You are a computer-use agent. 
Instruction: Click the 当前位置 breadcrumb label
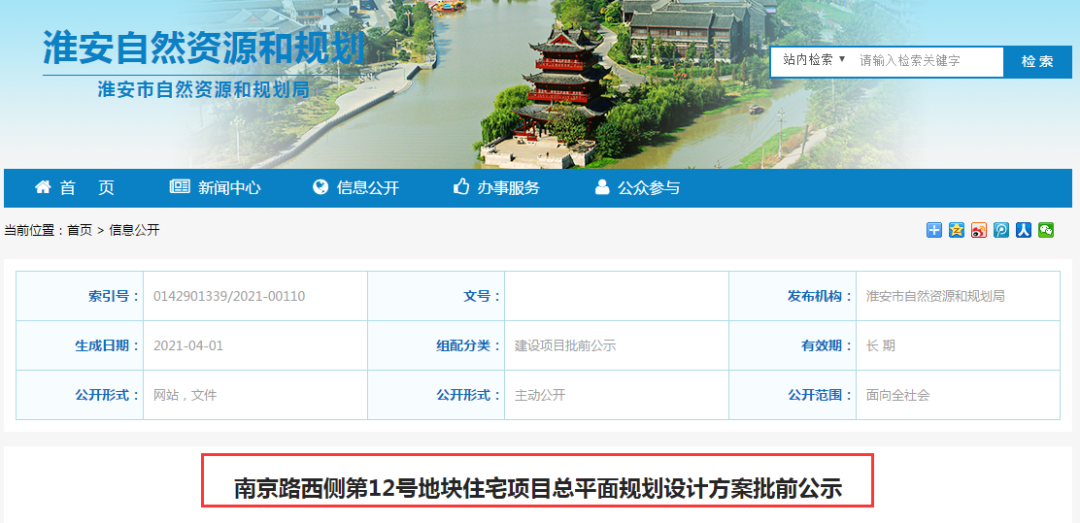click(32, 231)
